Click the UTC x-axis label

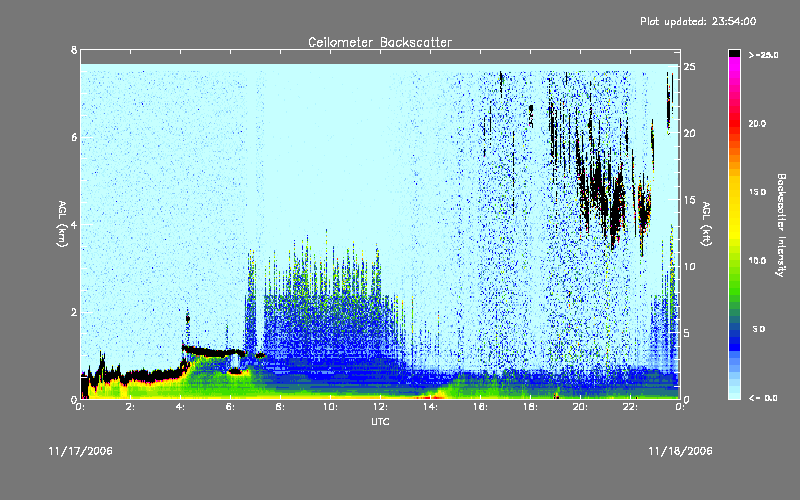[x=380, y=421]
